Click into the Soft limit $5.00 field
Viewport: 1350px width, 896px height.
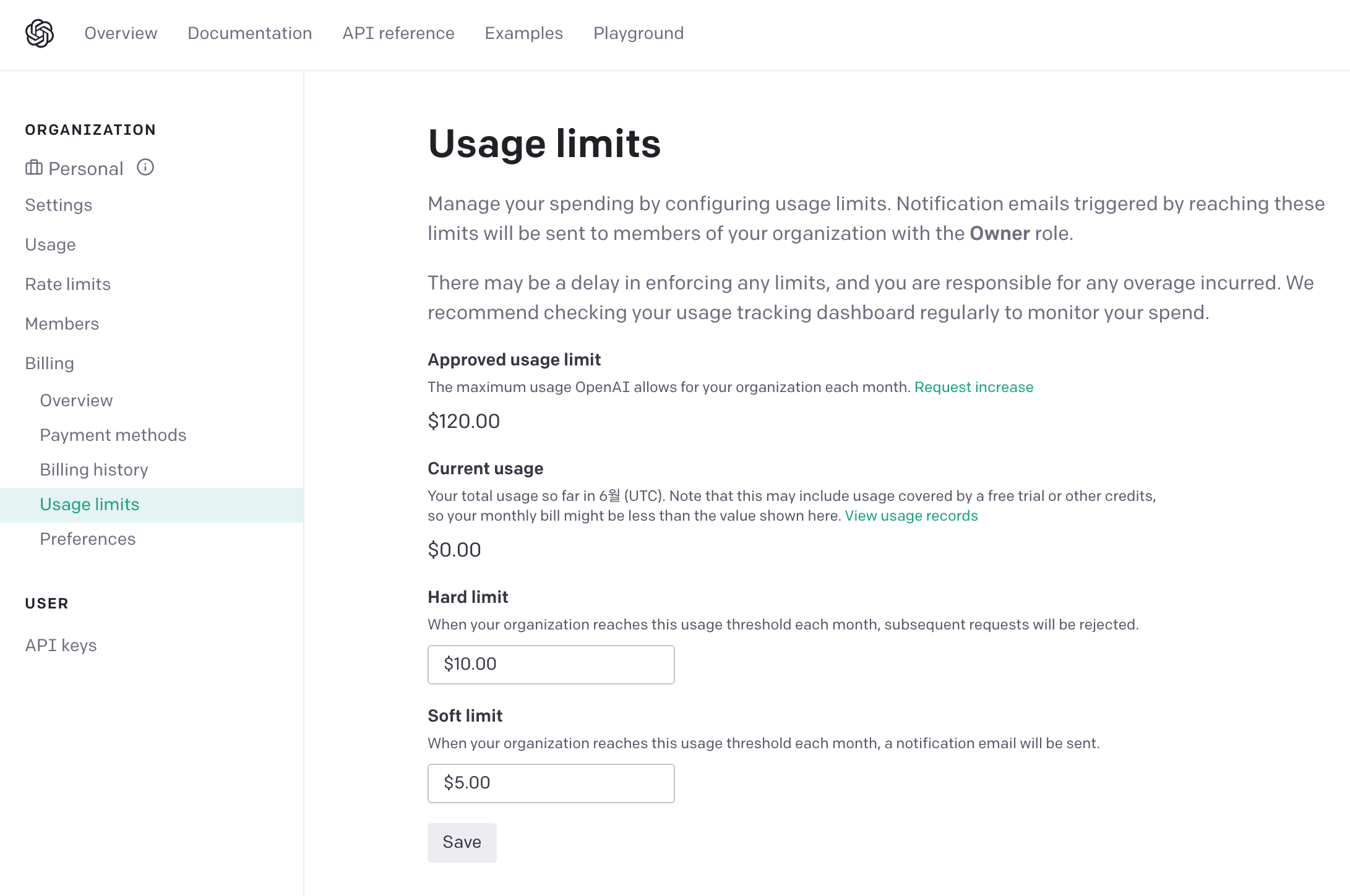[551, 783]
